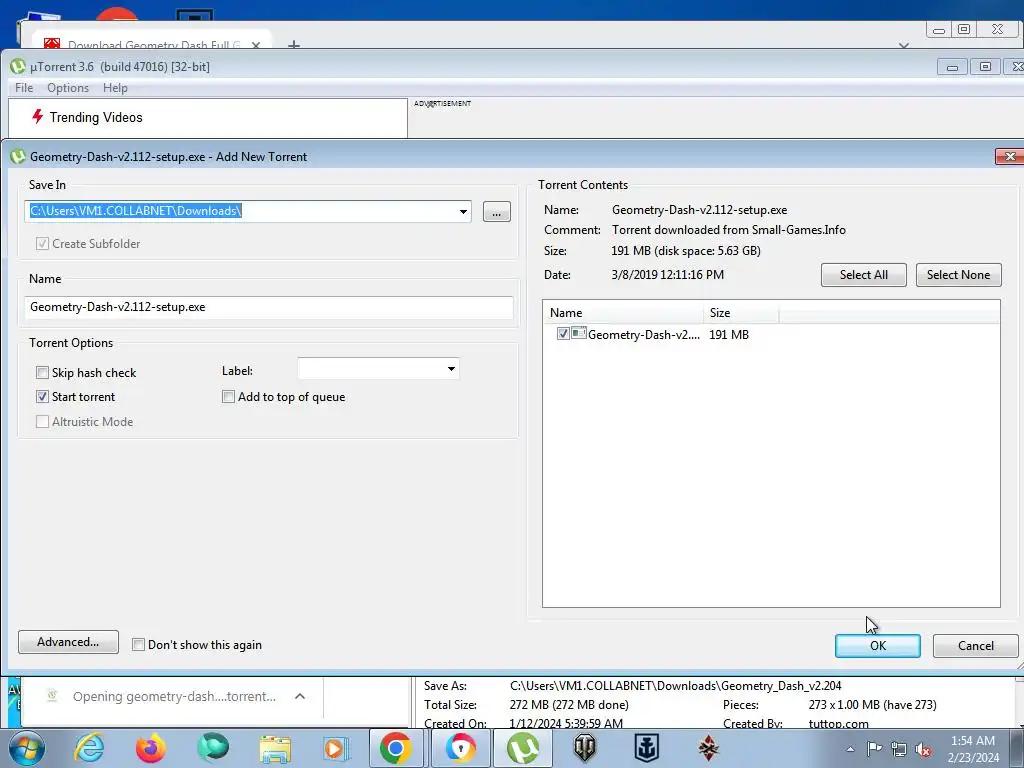Screen dimensions: 1024x768
Task: Launch Internet Explorer from the taskbar
Action: coord(89,748)
